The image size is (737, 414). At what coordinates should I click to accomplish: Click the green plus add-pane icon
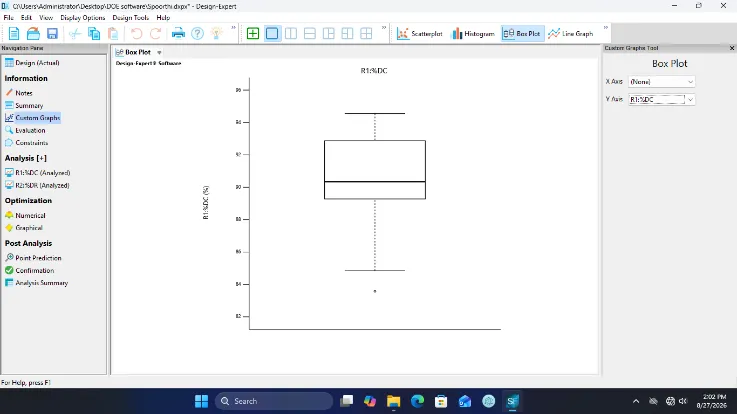[253, 33]
